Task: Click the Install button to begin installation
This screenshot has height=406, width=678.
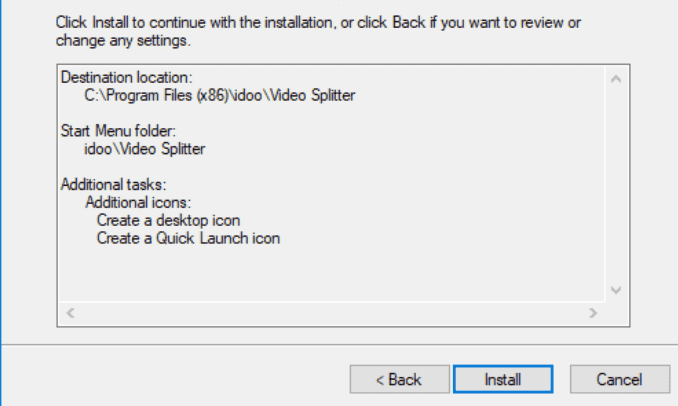Action: pos(503,379)
